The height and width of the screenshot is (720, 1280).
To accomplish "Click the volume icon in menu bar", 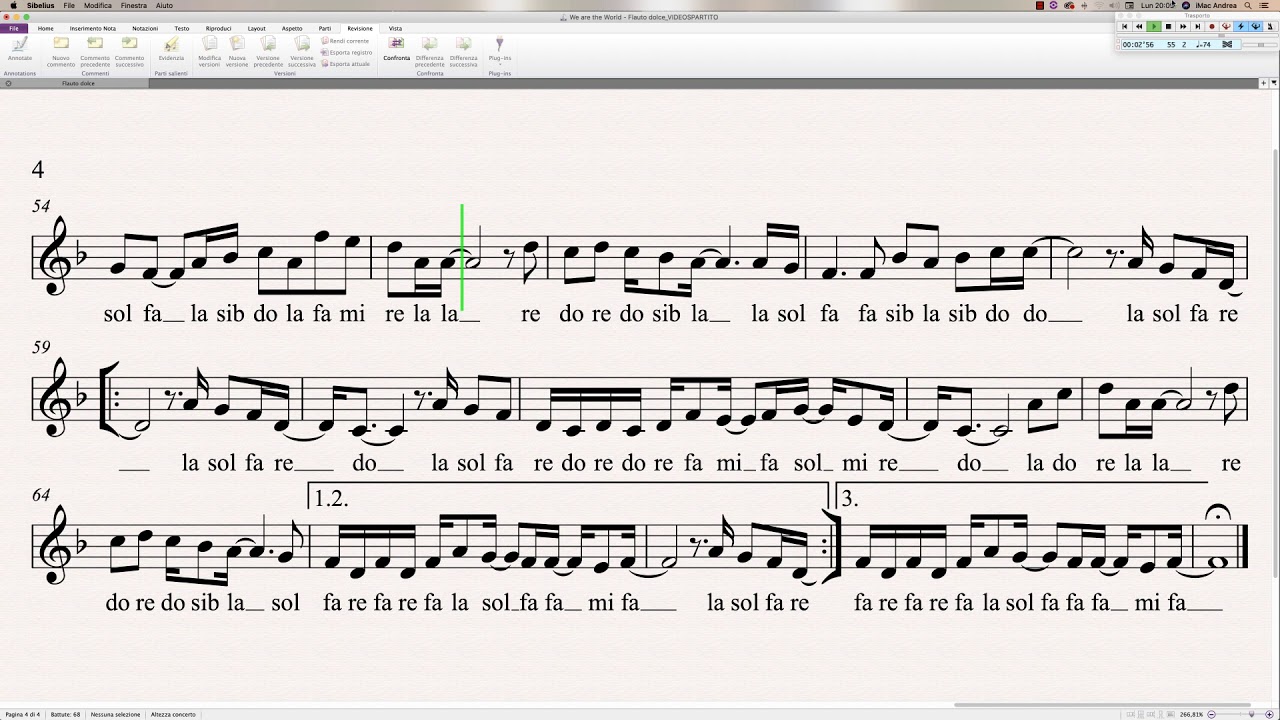I will coord(1113,5).
